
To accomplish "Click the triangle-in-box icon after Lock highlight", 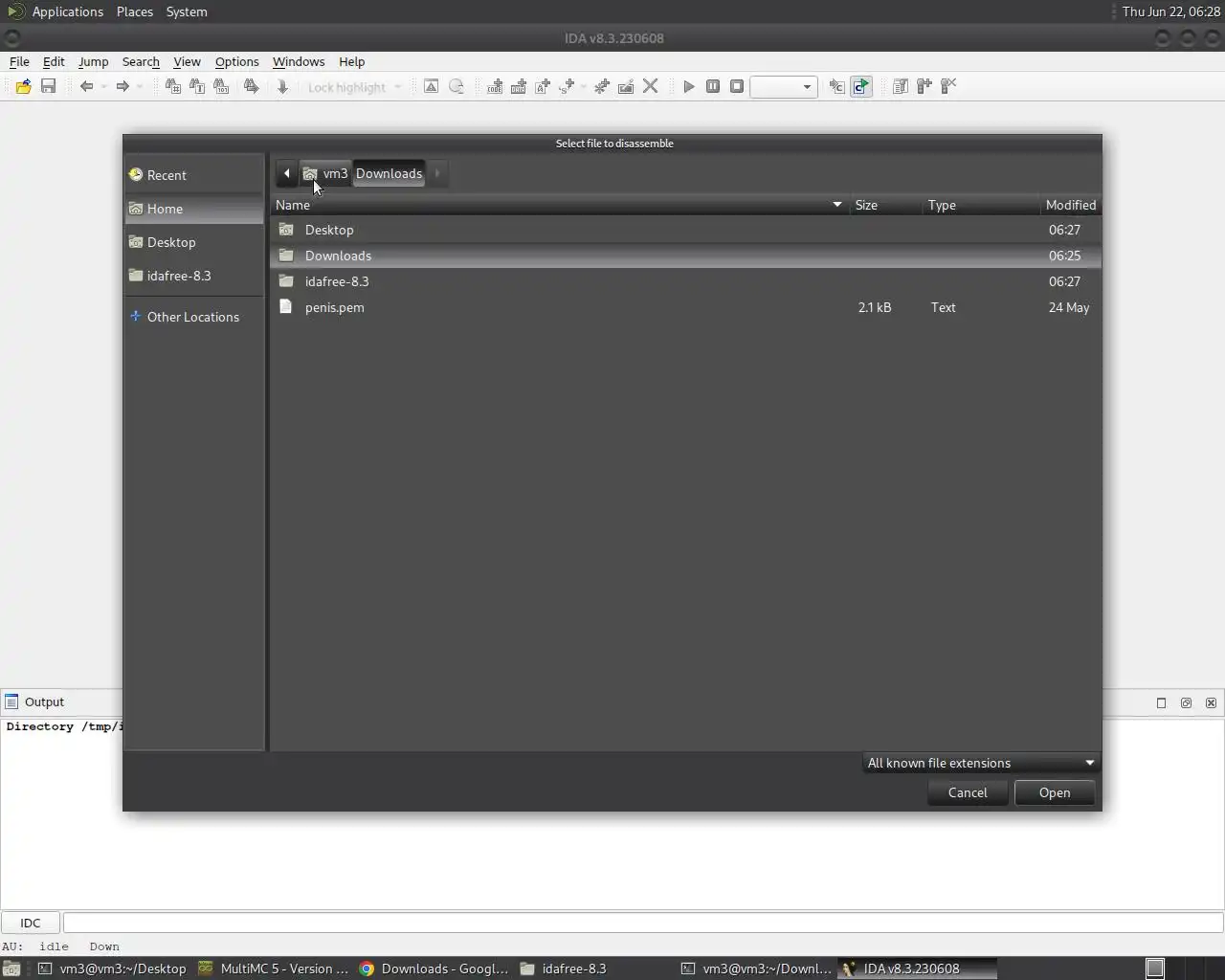I will pyautogui.click(x=431, y=86).
